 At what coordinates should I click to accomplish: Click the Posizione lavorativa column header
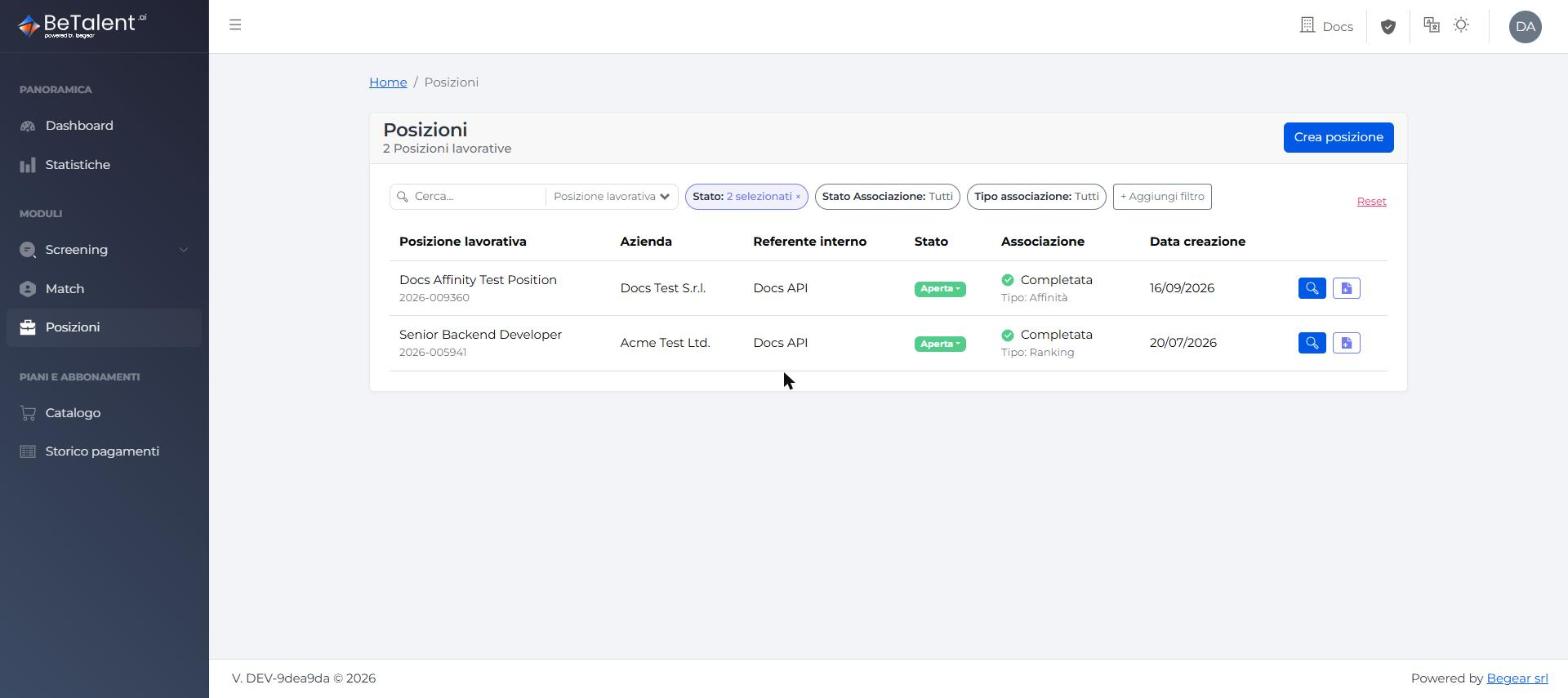tap(463, 242)
